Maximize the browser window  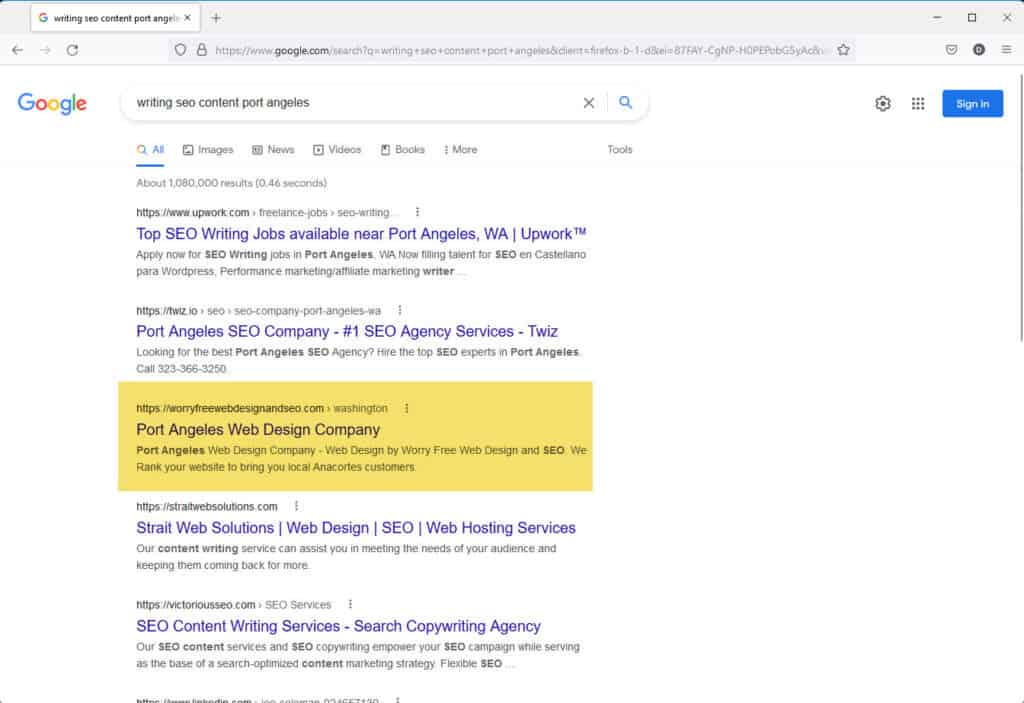[x=972, y=18]
